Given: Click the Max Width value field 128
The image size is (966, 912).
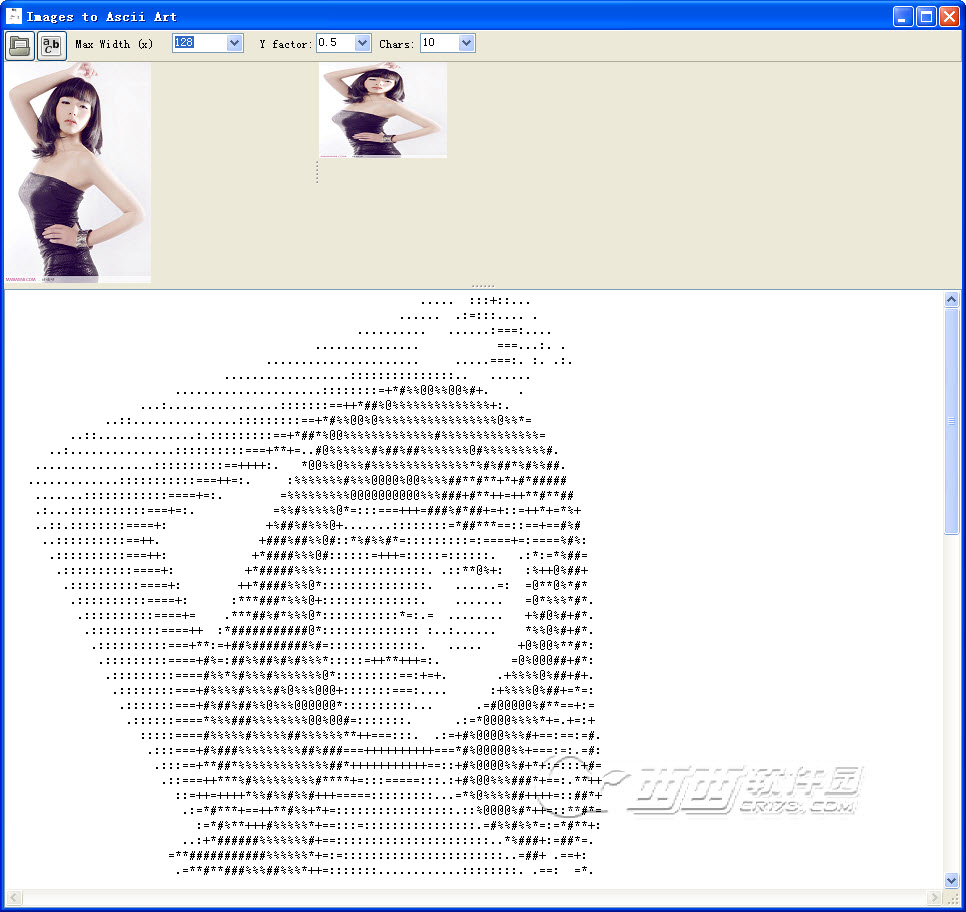Looking at the screenshot, I should click(200, 43).
